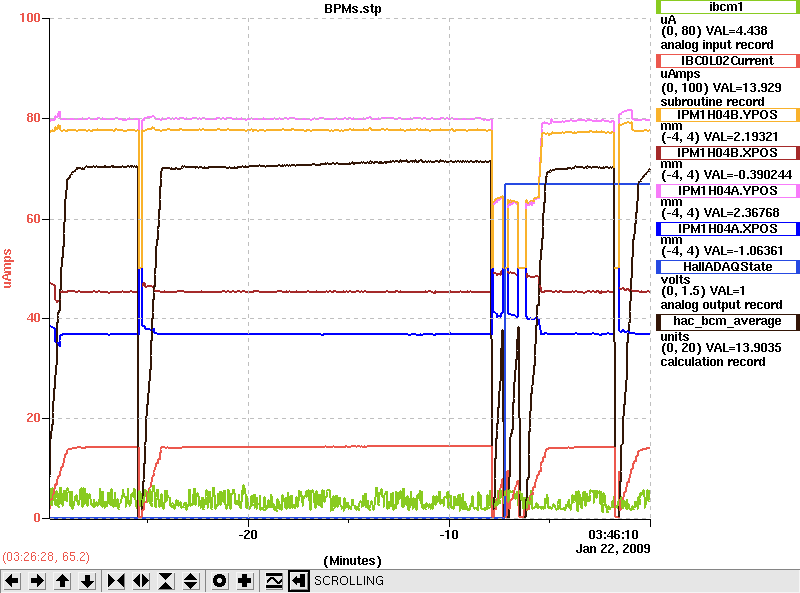Select the IPM1H04B.XPOS legend entry
The image size is (800, 593).
click(727, 153)
